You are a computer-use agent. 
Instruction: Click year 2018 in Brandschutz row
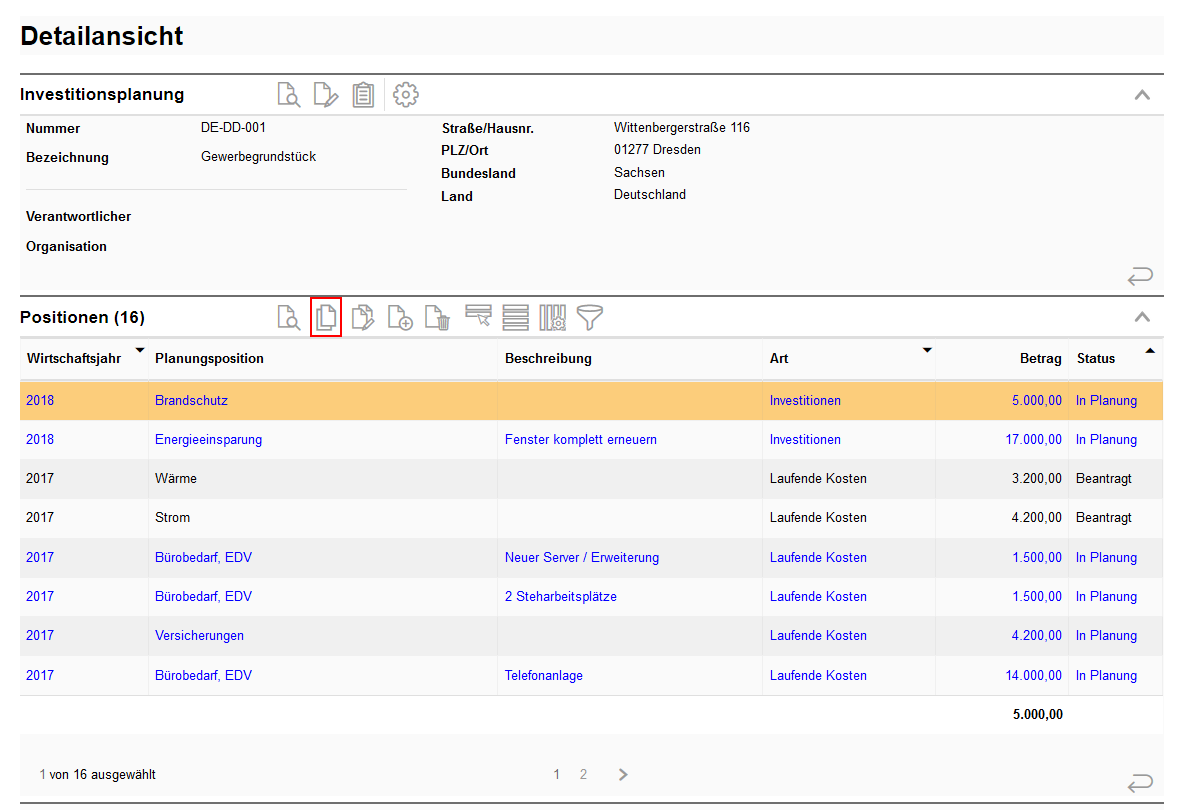40,400
